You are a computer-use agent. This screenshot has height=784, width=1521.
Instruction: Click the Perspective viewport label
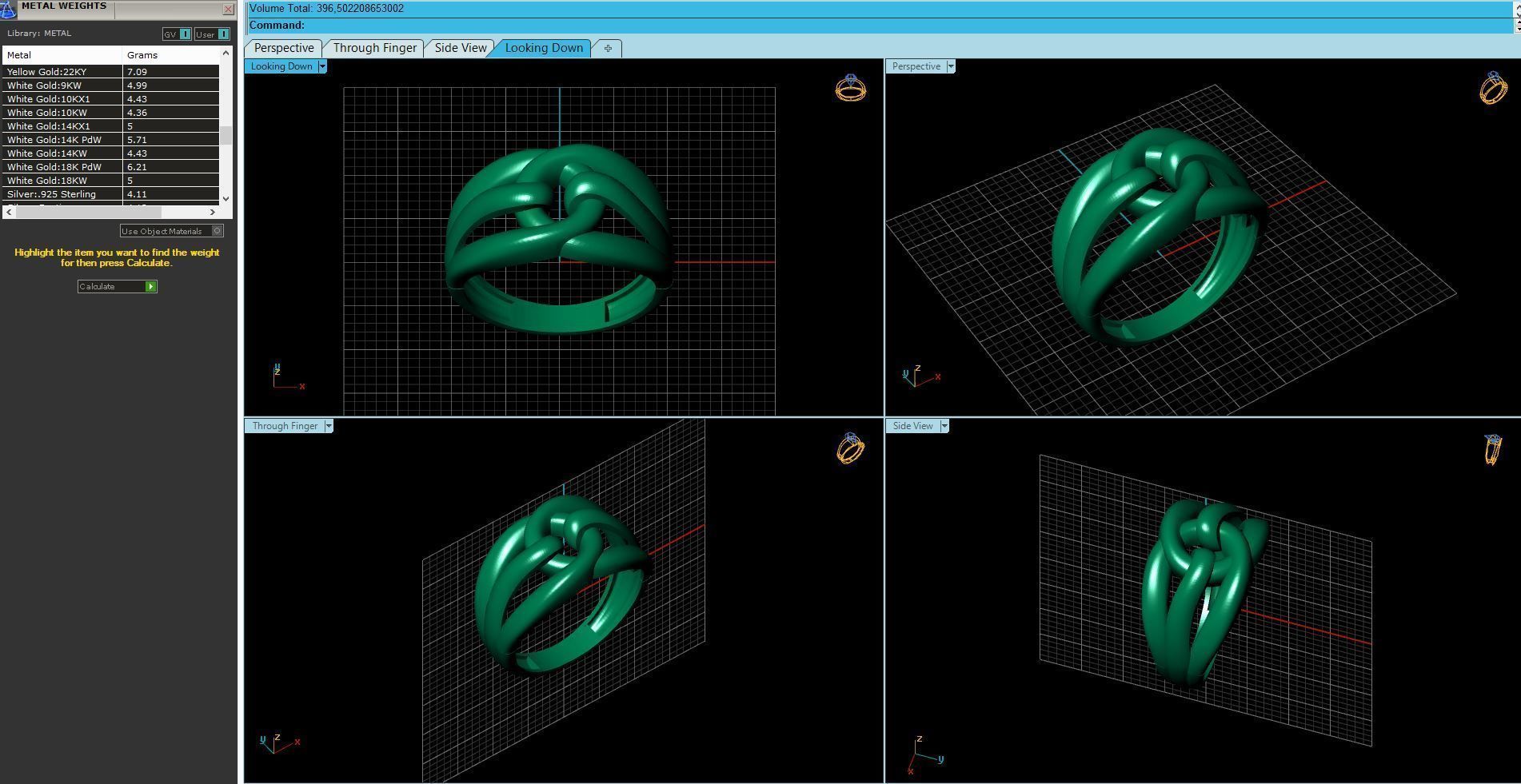click(x=916, y=66)
